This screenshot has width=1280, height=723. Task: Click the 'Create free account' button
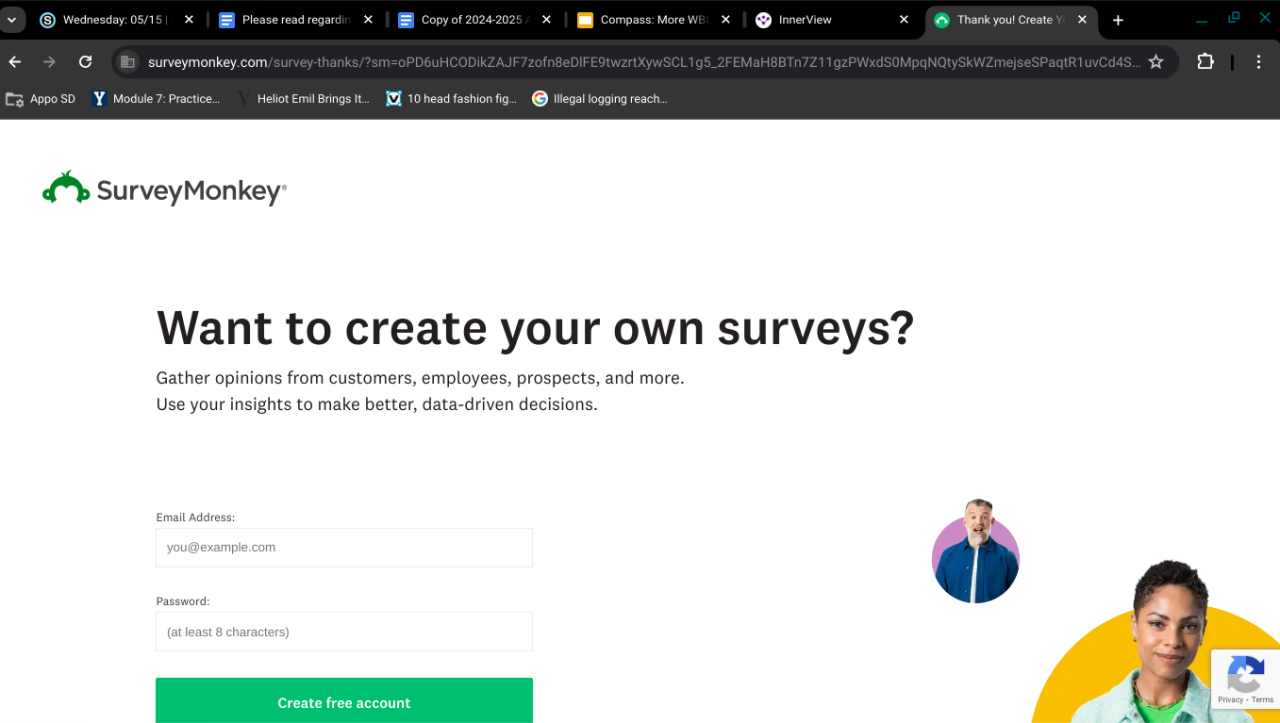coord(344,701)
